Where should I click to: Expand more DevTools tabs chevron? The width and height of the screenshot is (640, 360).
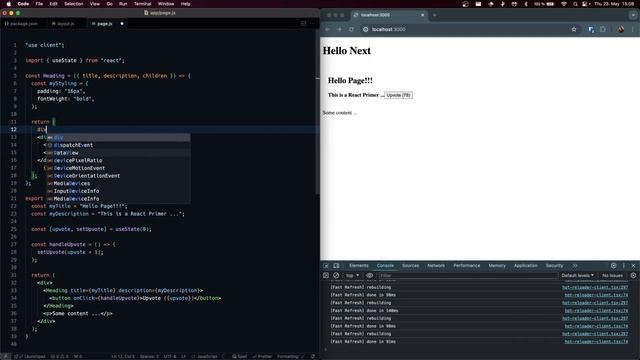pos(575,266)
